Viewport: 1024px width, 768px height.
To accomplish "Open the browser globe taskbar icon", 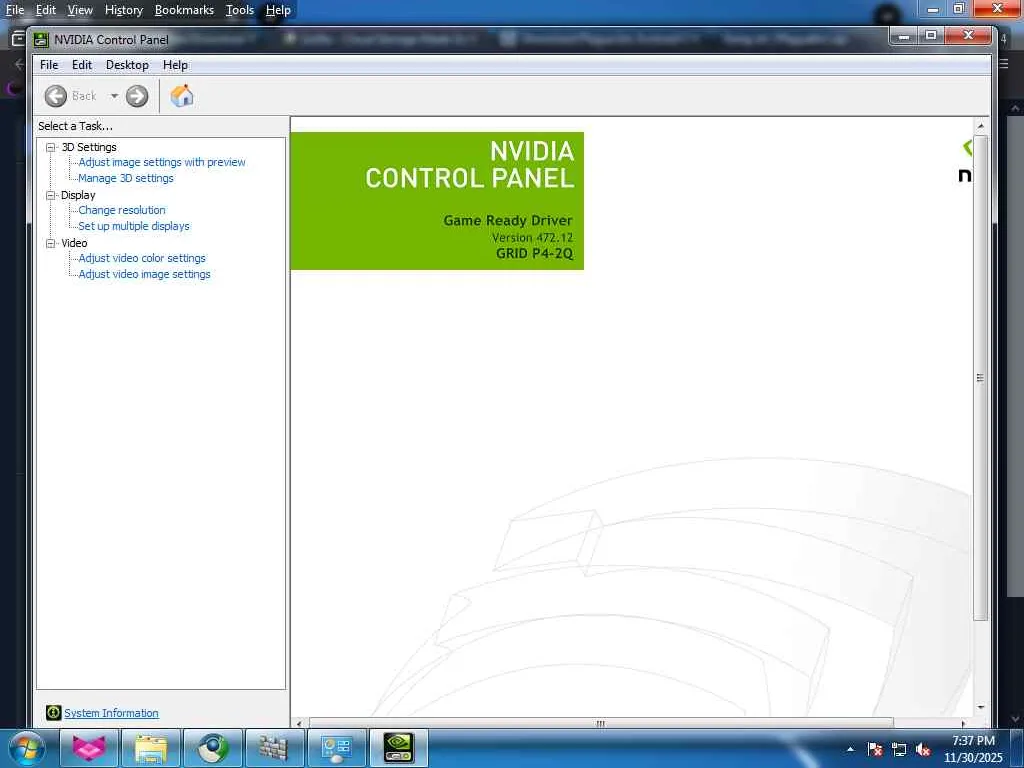I will [x=213, y=748].
